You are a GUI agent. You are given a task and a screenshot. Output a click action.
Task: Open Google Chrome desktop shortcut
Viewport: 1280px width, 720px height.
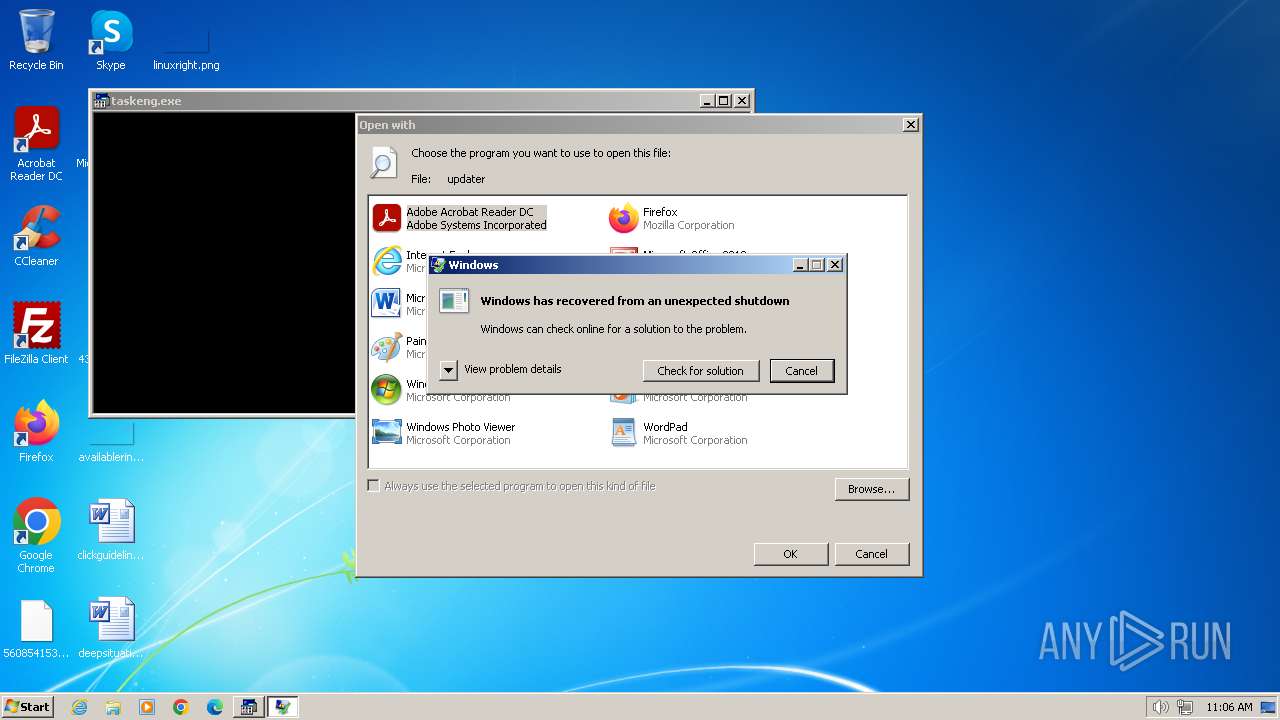(36, 536)
